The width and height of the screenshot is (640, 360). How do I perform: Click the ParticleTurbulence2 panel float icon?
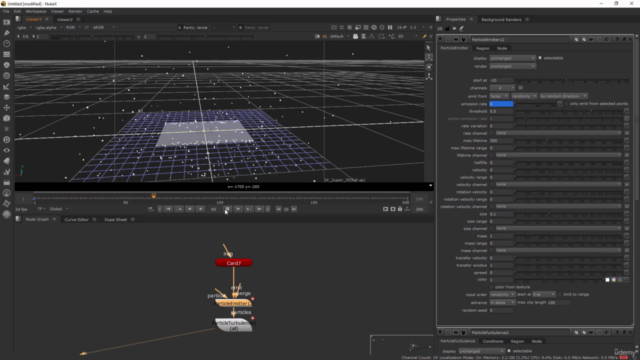624,333
